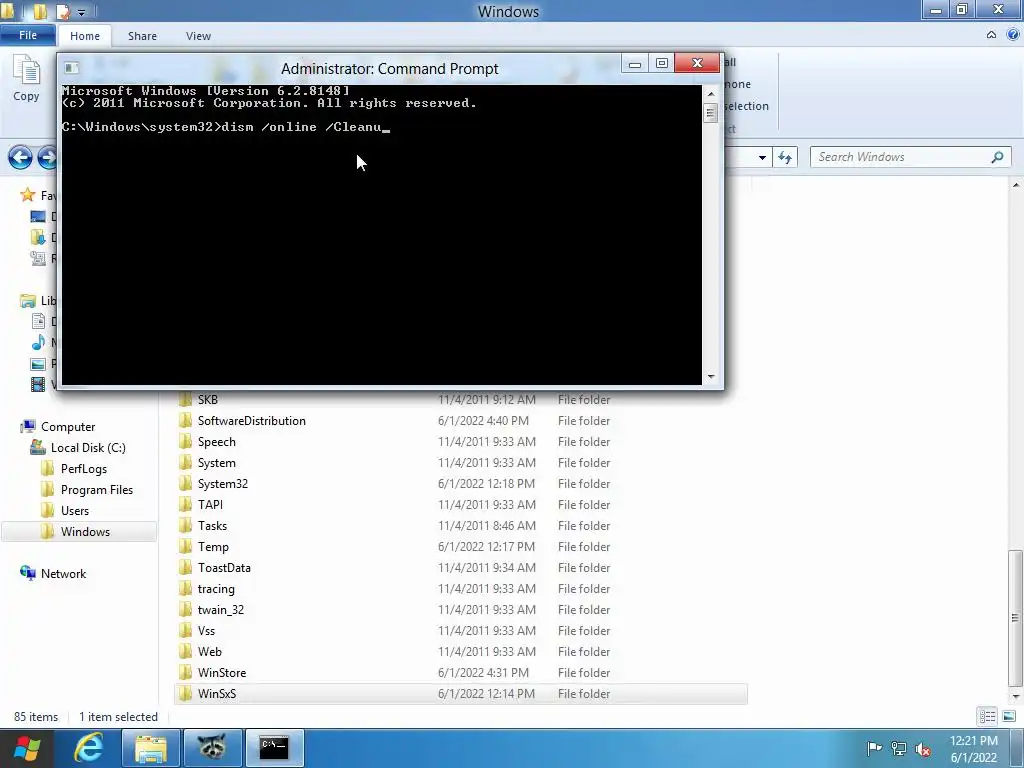Click the search magnifier icon
Screen dimensions: 1024x768
pyautogui.click(x=997, y=157)
